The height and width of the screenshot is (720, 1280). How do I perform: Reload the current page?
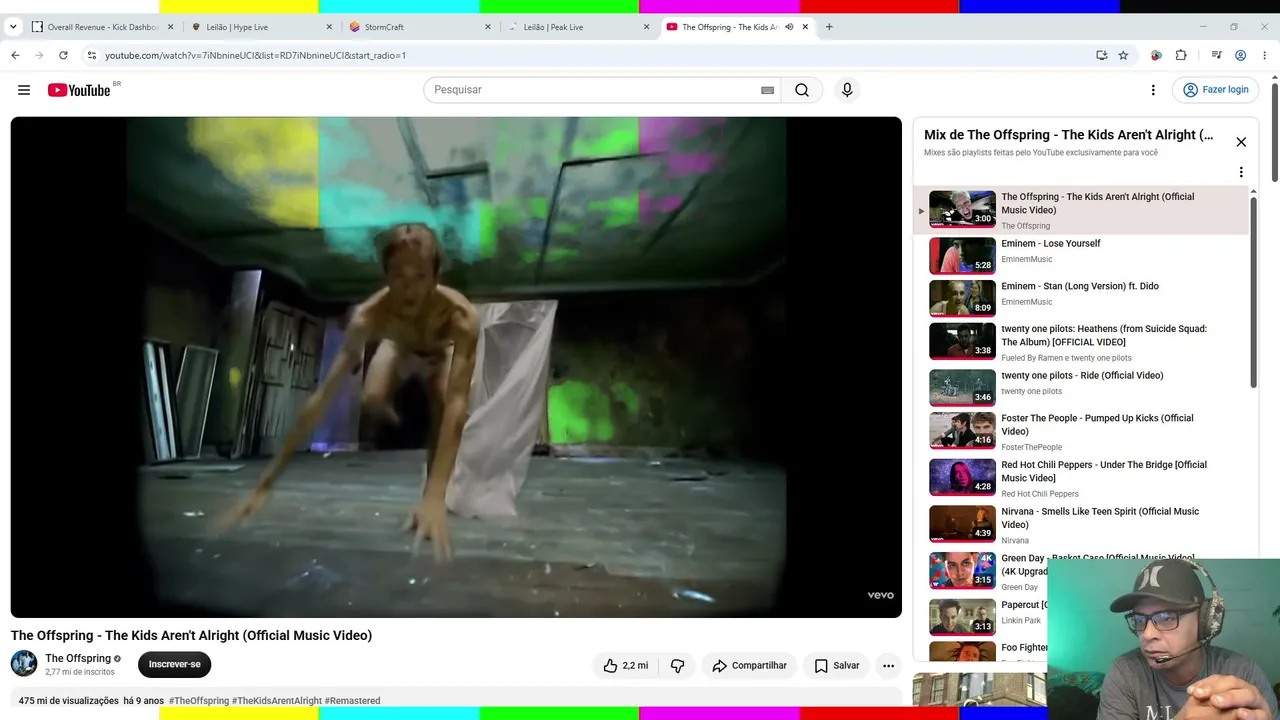click(63, 55)
